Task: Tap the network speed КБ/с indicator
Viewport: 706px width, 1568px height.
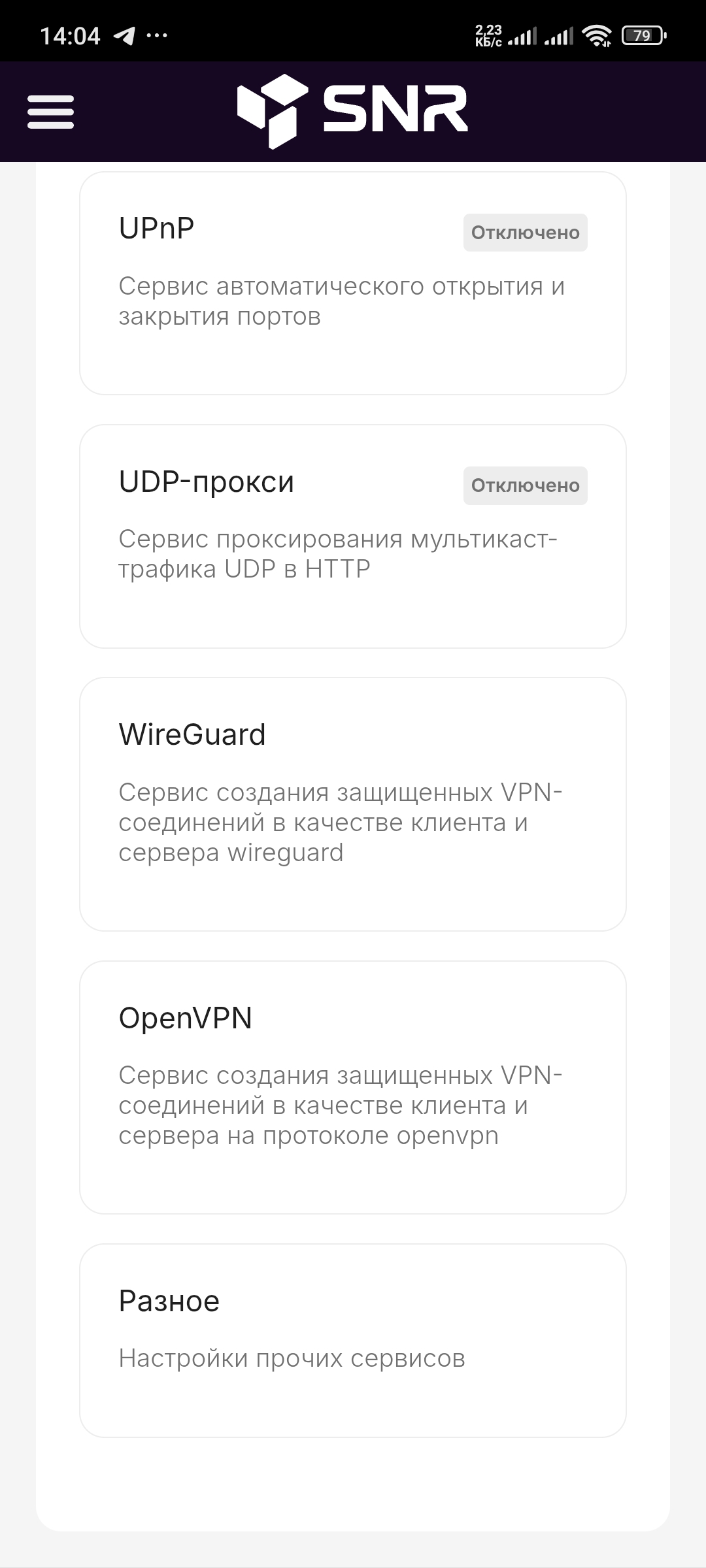Action: [x=488, y=35]
